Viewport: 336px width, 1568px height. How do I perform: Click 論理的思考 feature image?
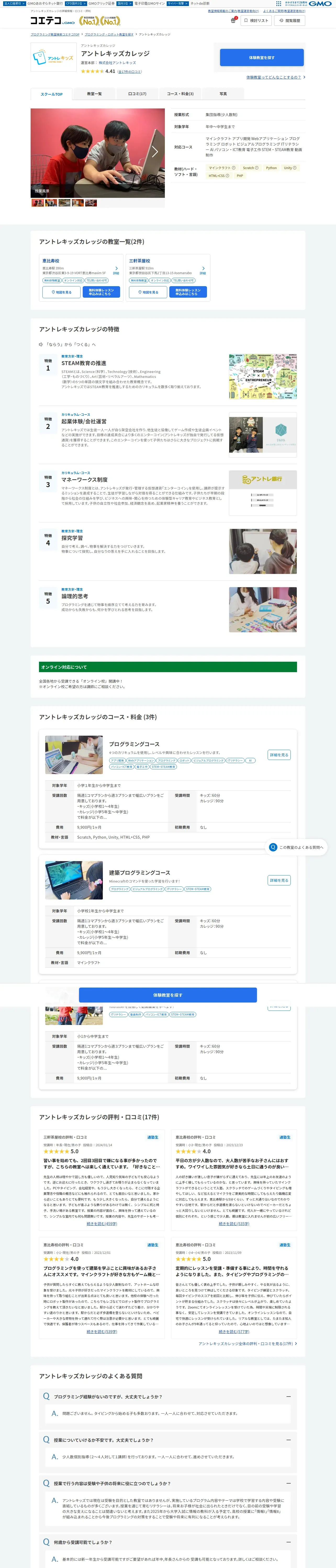[x=263, y=609]
